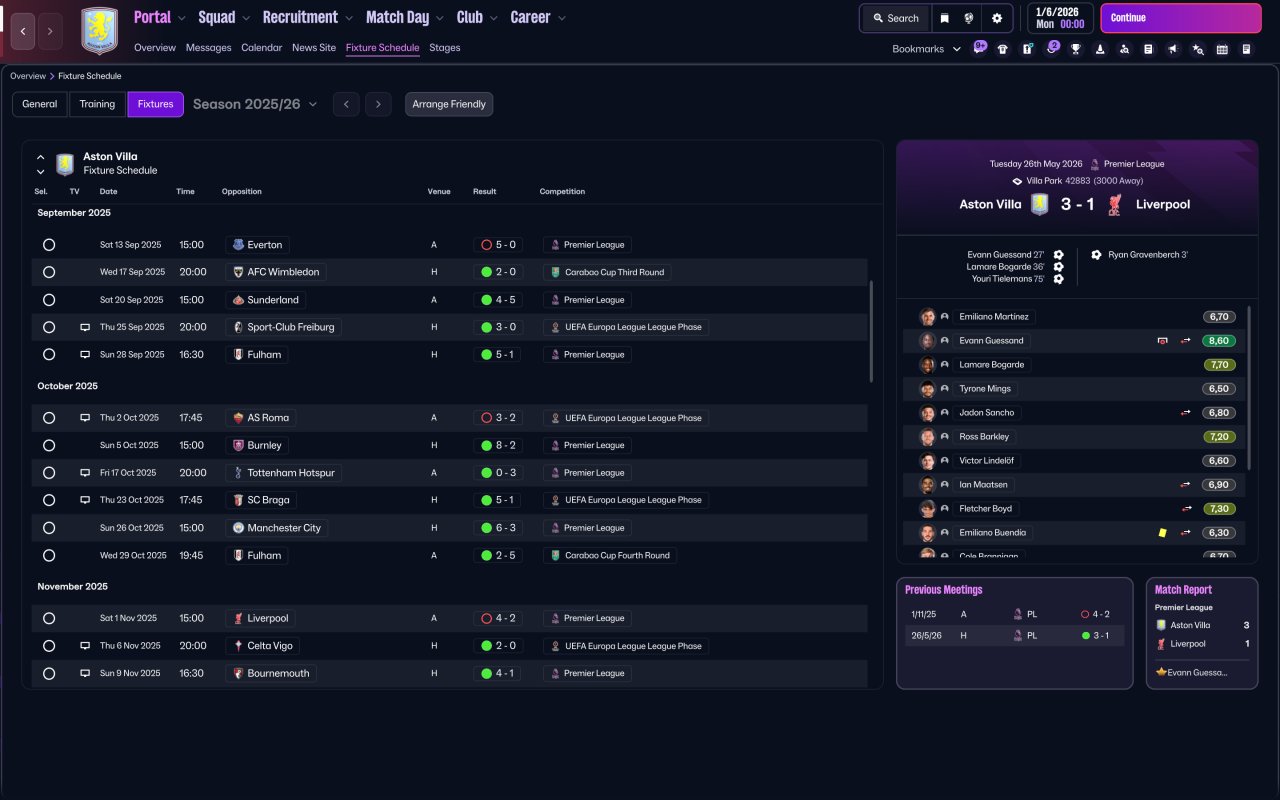The image size is (1280, 800).
Task: Click the AS Roma badge icon
Action: pyautogui.click(x=238, y=418)
